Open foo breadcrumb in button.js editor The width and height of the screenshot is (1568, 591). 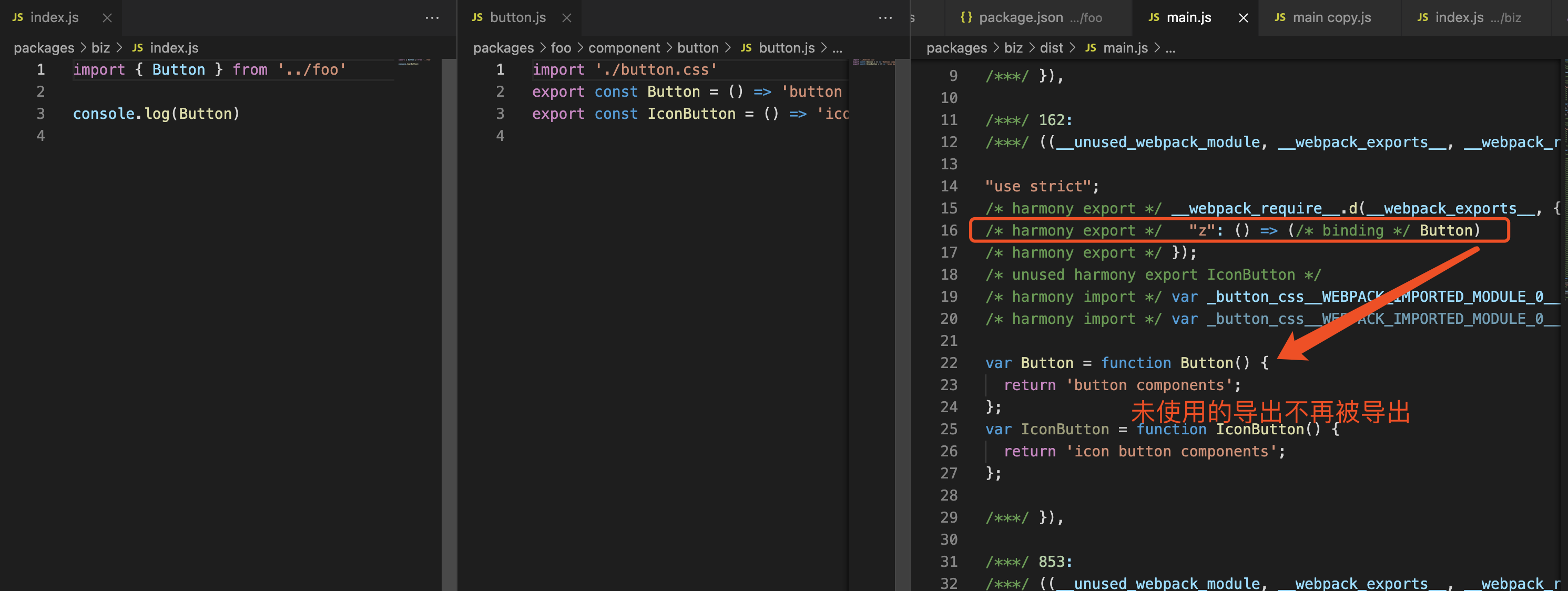tap(561, 47)
